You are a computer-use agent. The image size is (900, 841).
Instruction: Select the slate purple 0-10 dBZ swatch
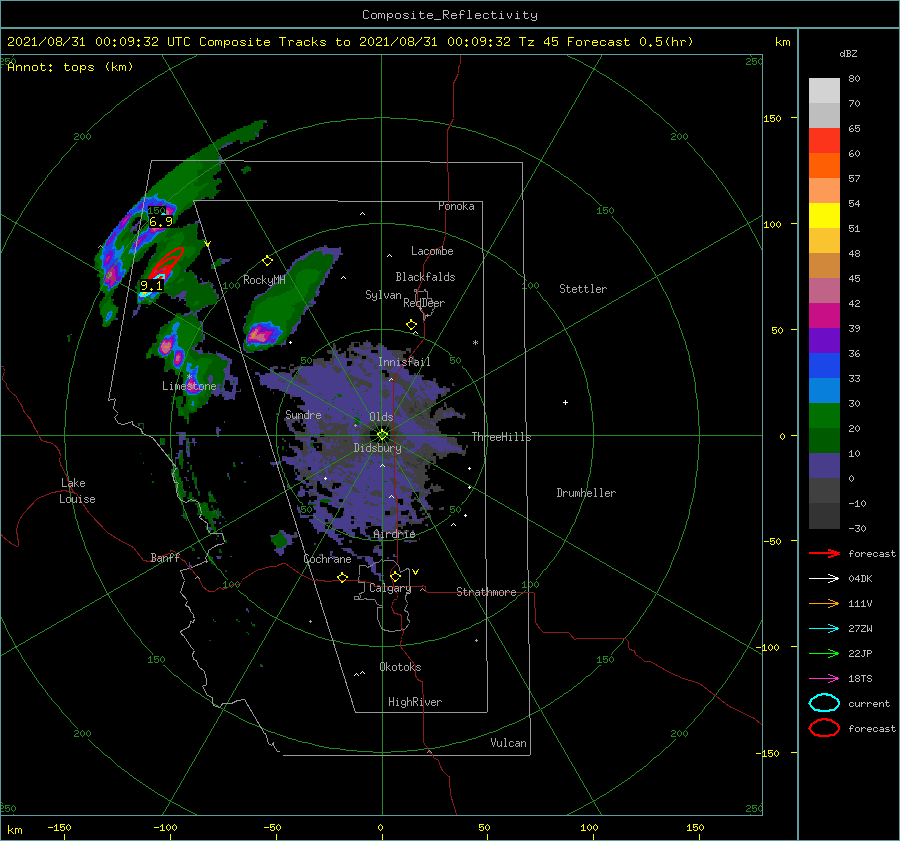click(824, 466)
